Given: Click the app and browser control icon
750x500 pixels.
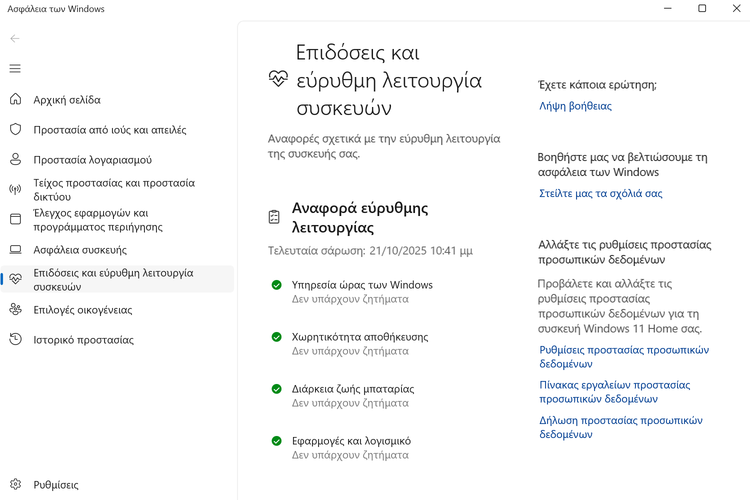Looking at the screenshot, I should (x=15, y=220).
